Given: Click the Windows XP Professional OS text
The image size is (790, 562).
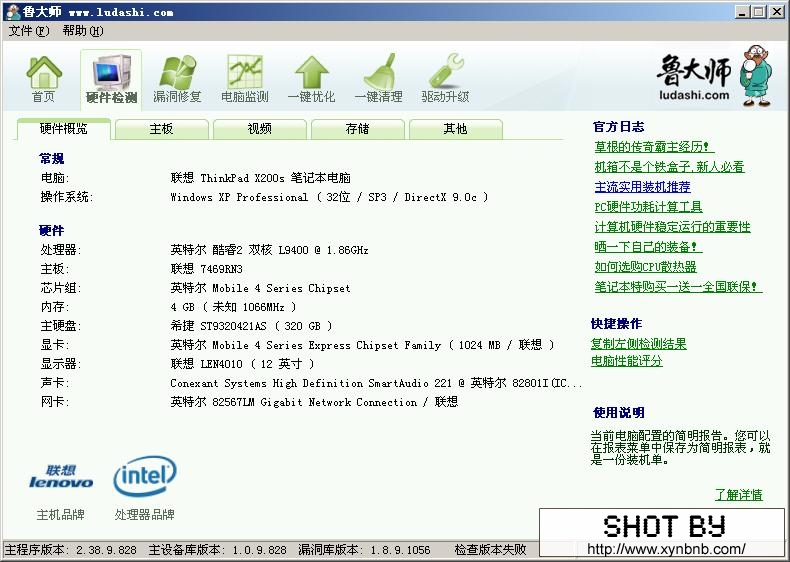Looking at the screenshot, I should coord(329,197).
